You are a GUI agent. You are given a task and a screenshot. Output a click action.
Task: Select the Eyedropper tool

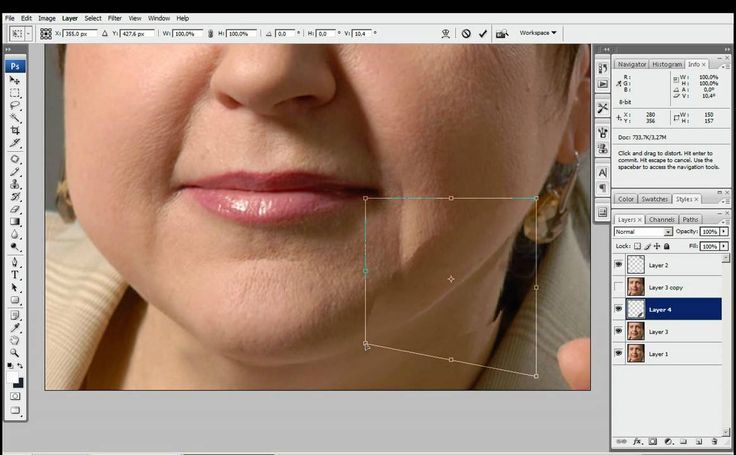15,328
